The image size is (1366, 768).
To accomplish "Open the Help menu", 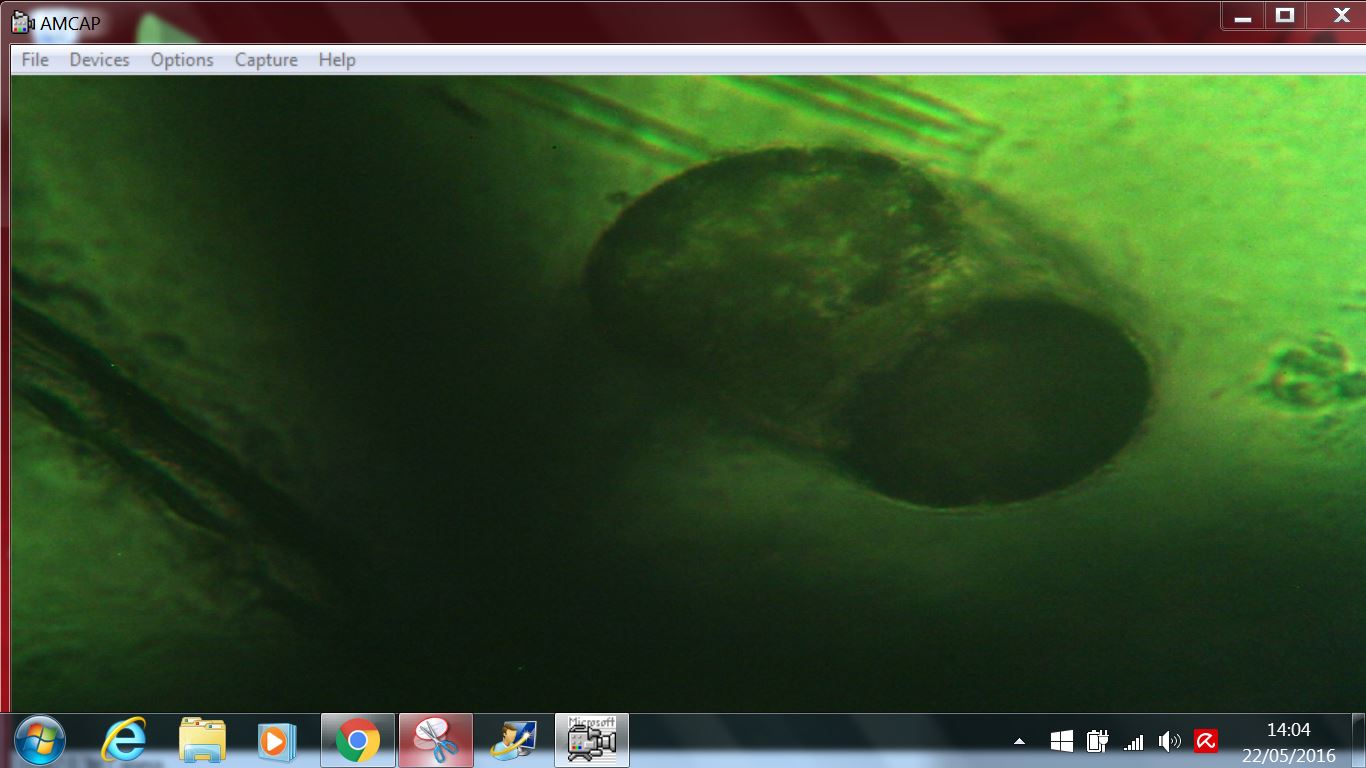I will point(337,60).
